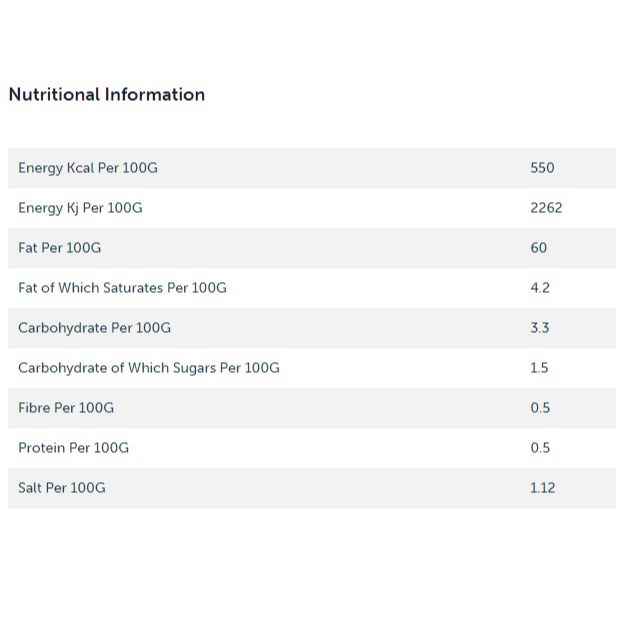Select the Fat of Which Saturates label
The image size is (624, 624).
coord(122,288)
